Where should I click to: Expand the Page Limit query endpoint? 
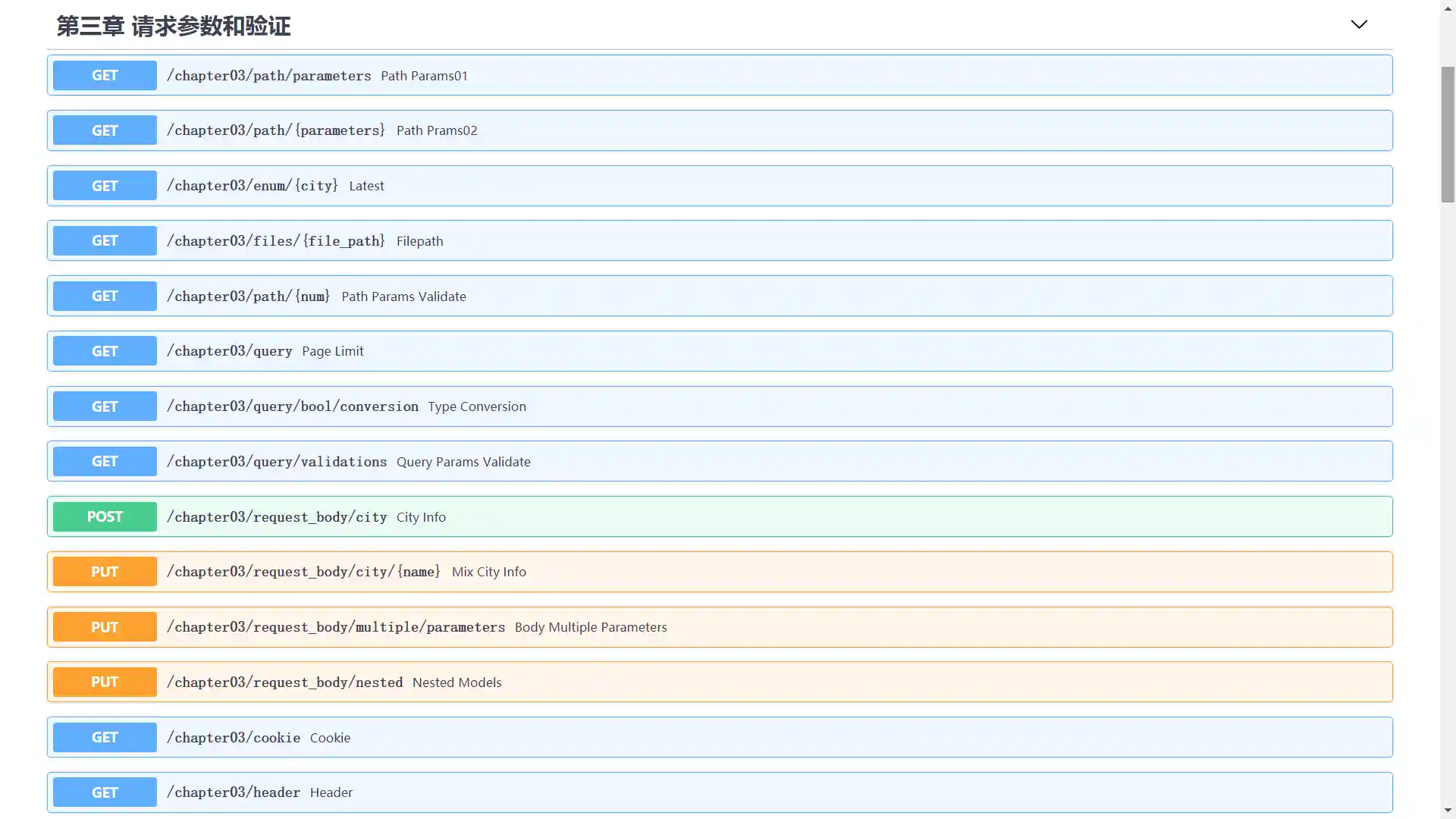(x=332, y=351)
